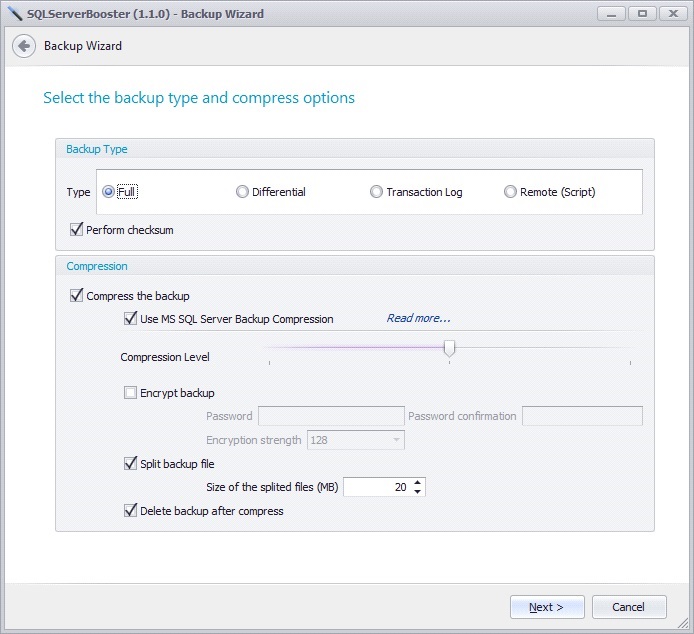Click the back arrow icon
Image resolution: width=694 pixels, height=634 pixels.
click(24, 46)
